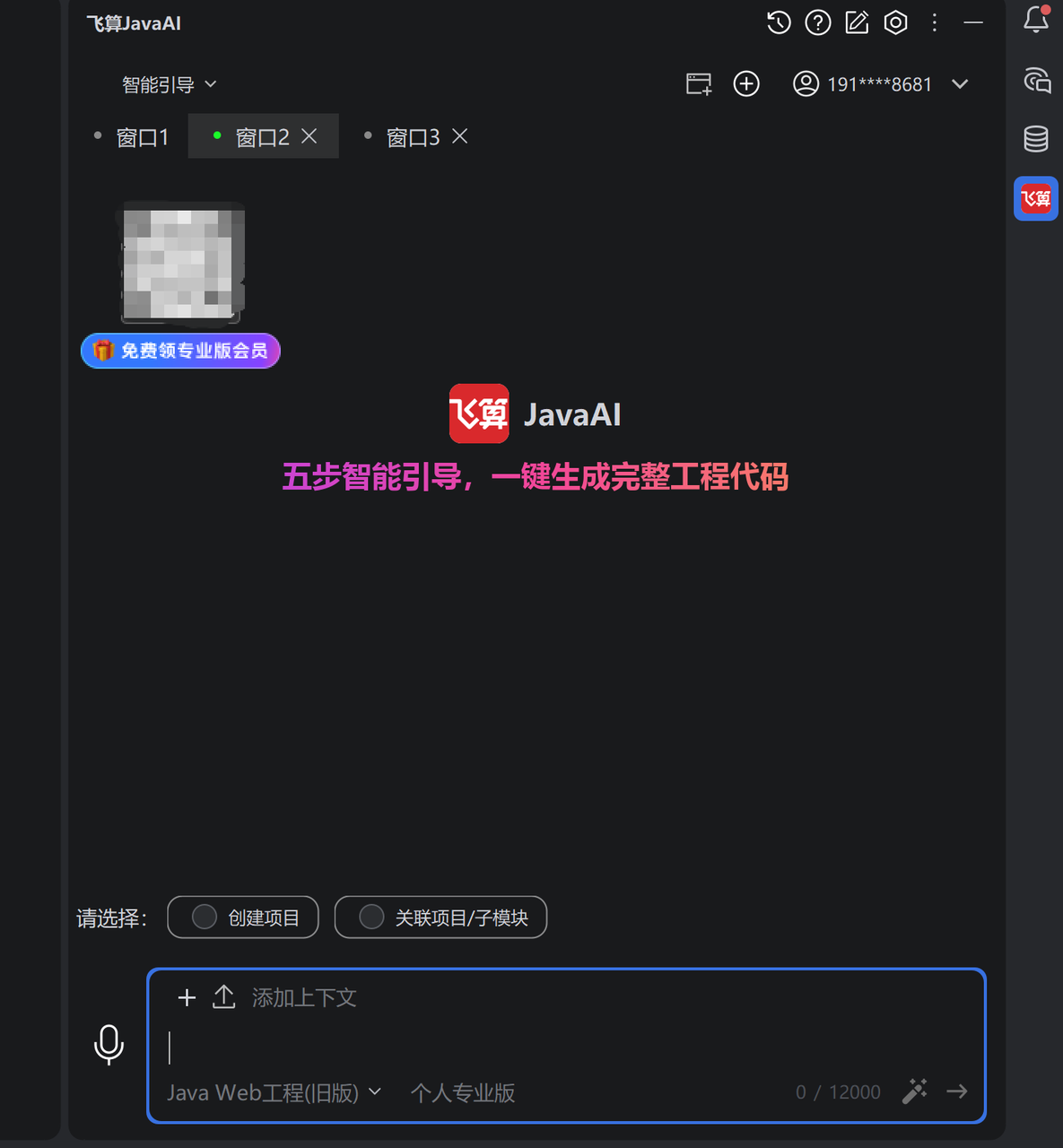
Task: Click the upload file arrow icon
Action: point(224,997)
